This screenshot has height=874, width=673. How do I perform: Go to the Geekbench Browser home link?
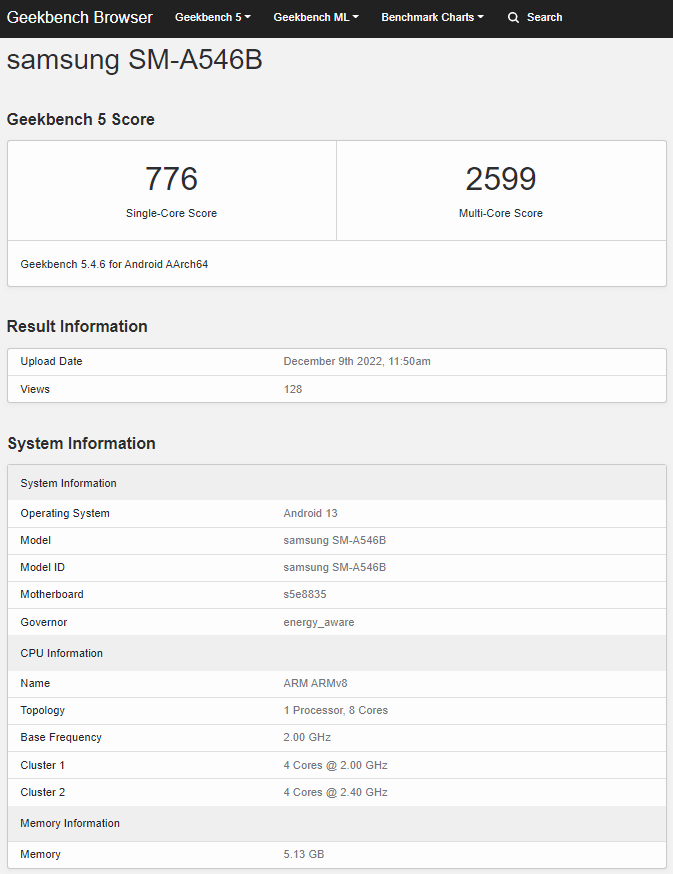pos(80,18)
